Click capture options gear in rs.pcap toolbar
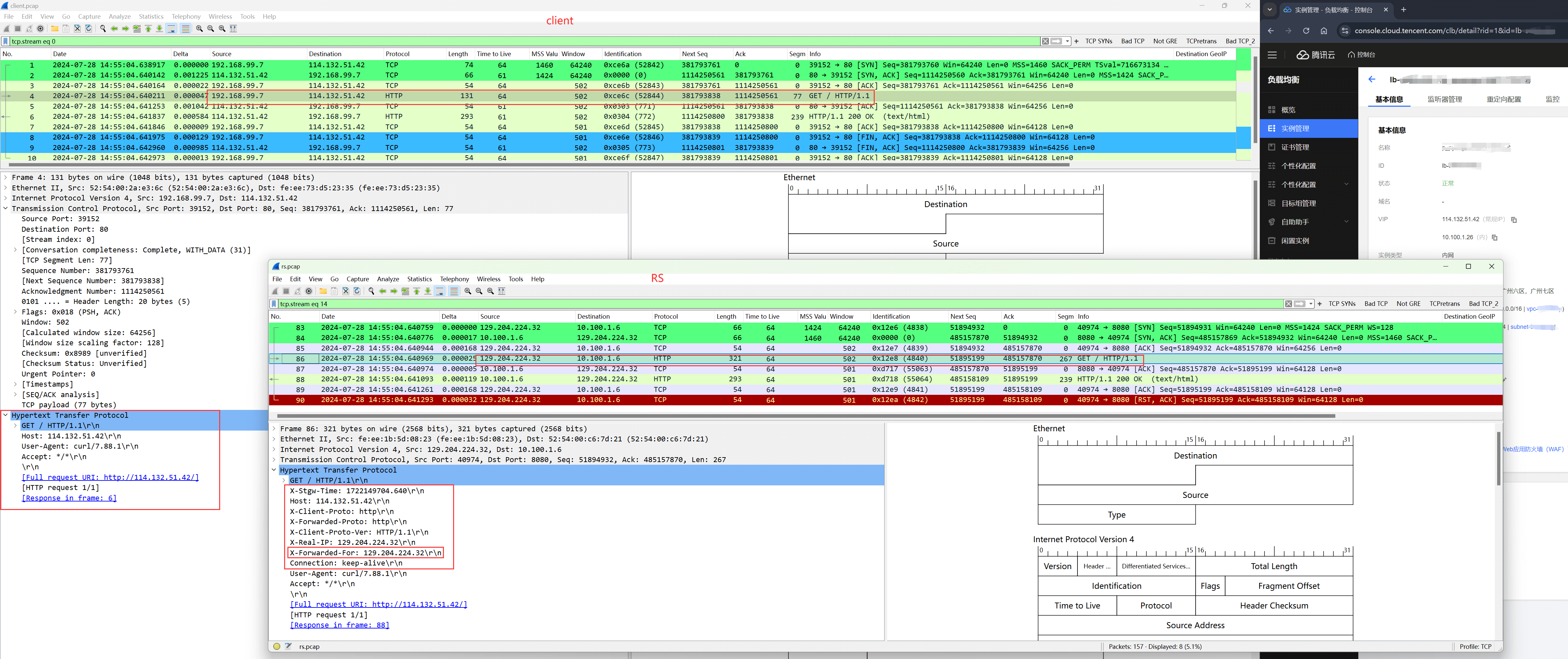Viewport: 1568px width, 659px height. (309, 291)
